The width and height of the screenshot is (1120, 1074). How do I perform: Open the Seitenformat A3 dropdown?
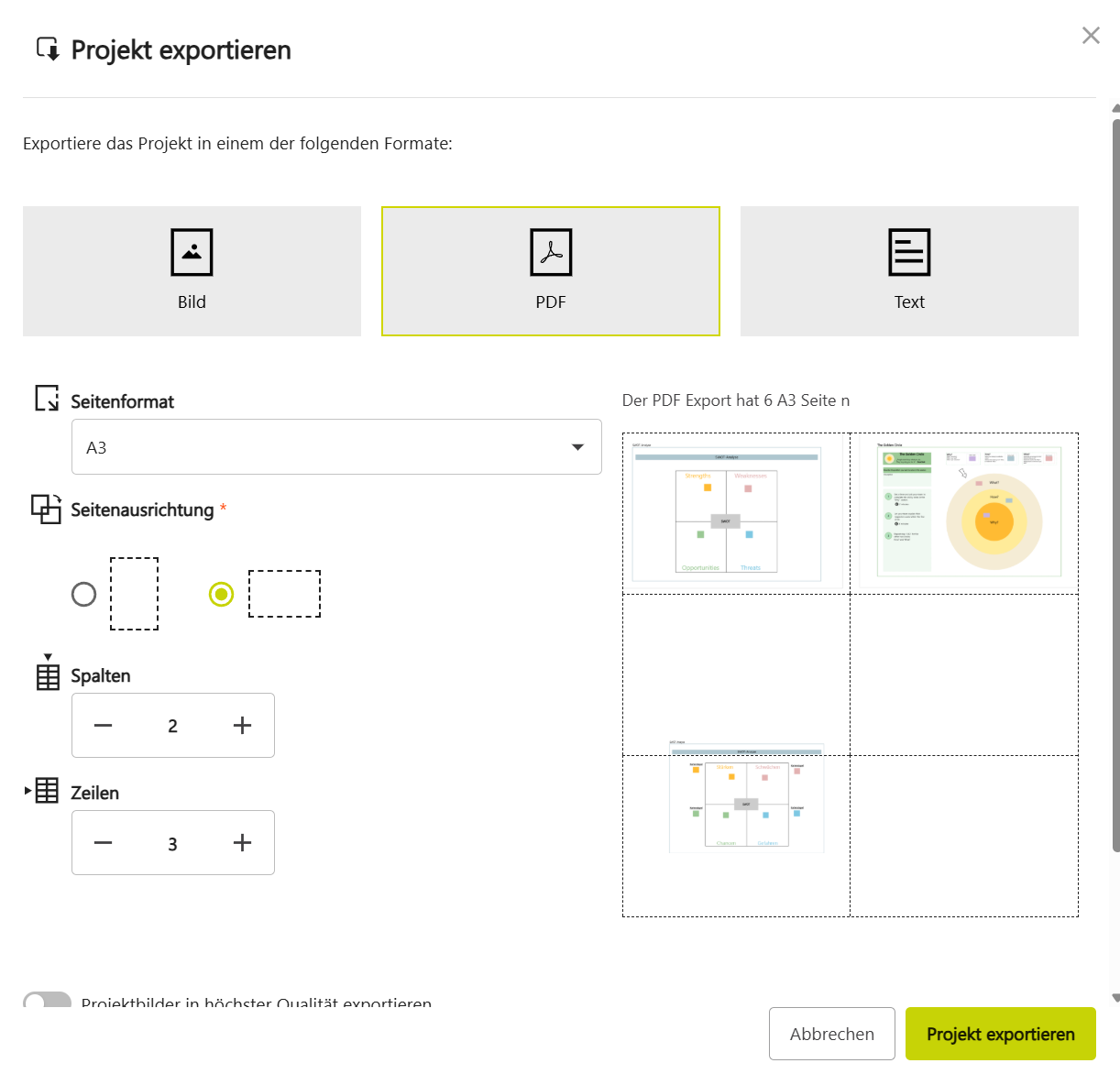(x=336, y=447)
